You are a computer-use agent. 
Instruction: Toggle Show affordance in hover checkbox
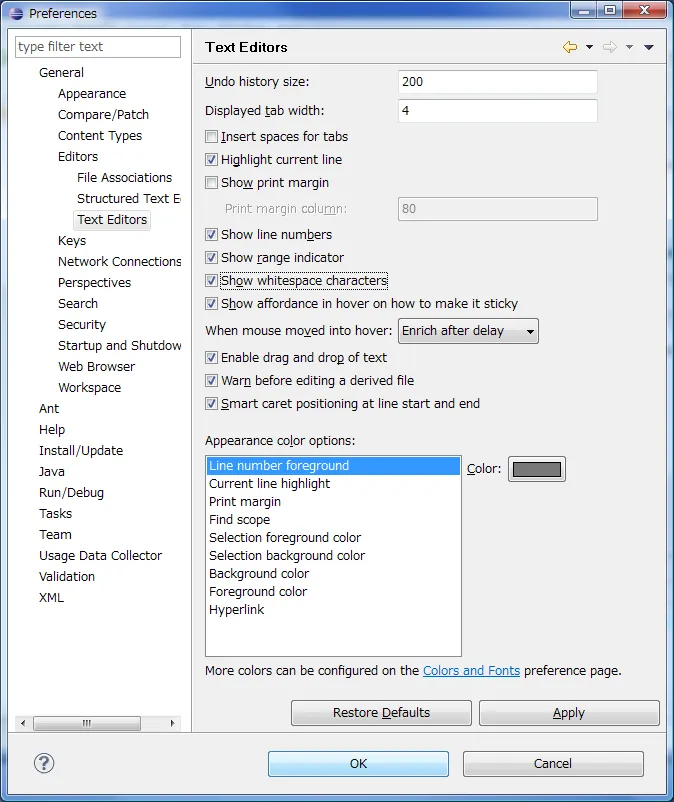[211, 303]
